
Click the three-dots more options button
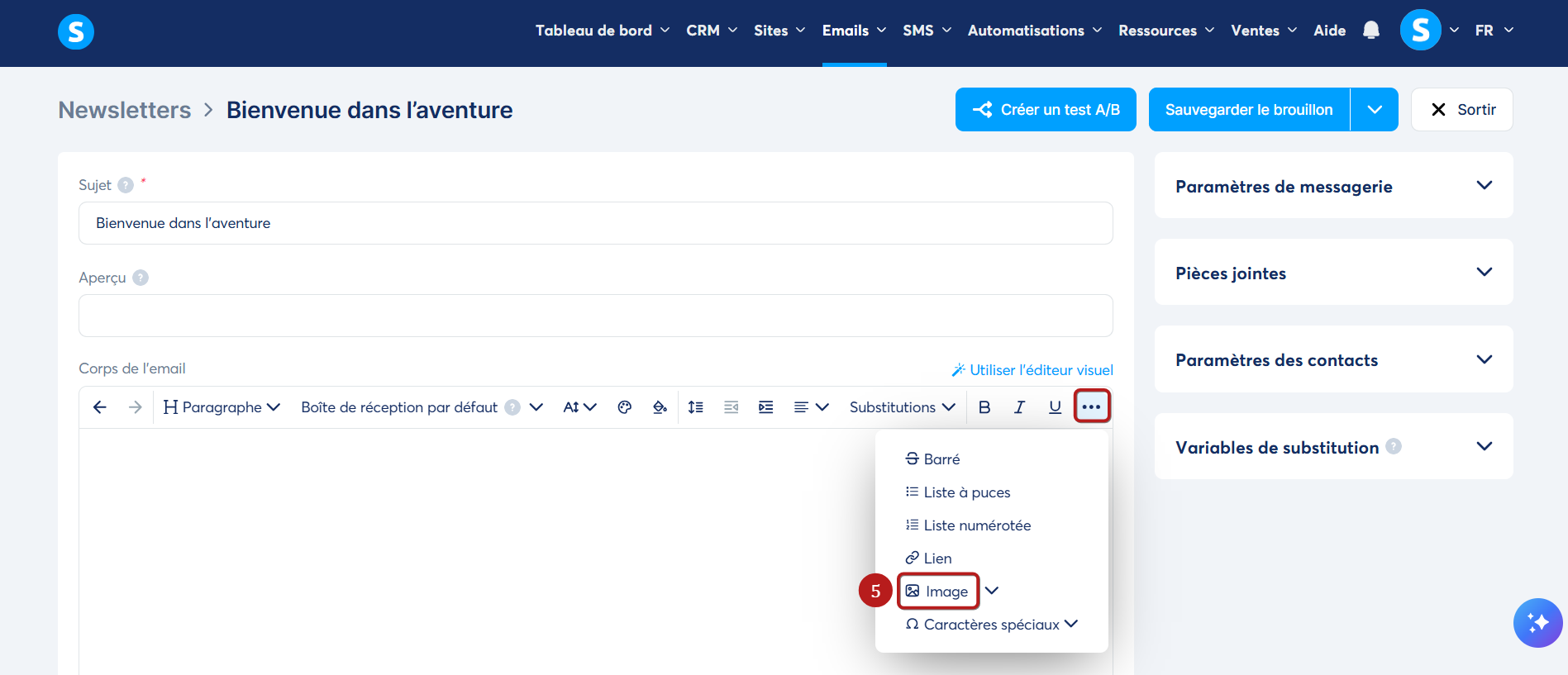coord(1091,406)
